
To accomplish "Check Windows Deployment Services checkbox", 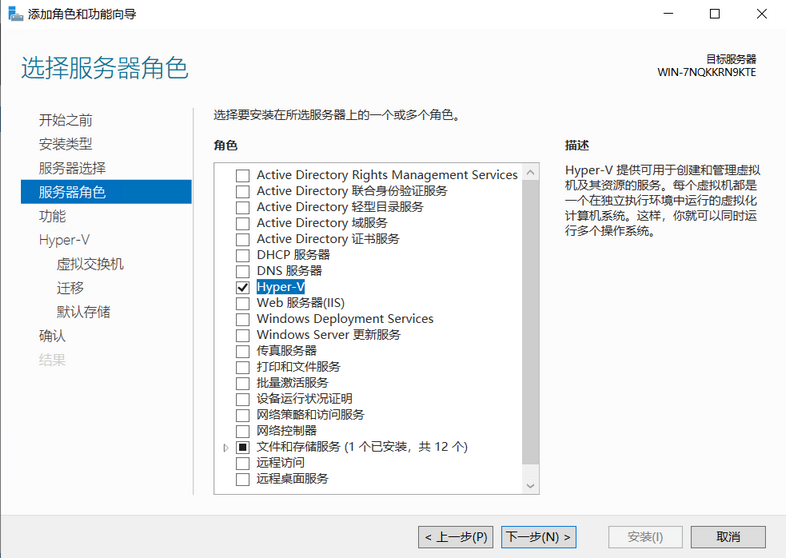I will click(x=243, y=319).
